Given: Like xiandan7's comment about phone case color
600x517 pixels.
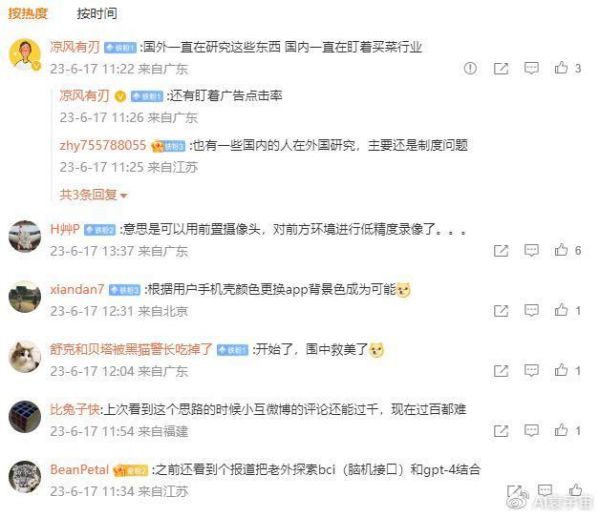Looking at the screenshot, I should pyautogui.click(x=561, y=310).
